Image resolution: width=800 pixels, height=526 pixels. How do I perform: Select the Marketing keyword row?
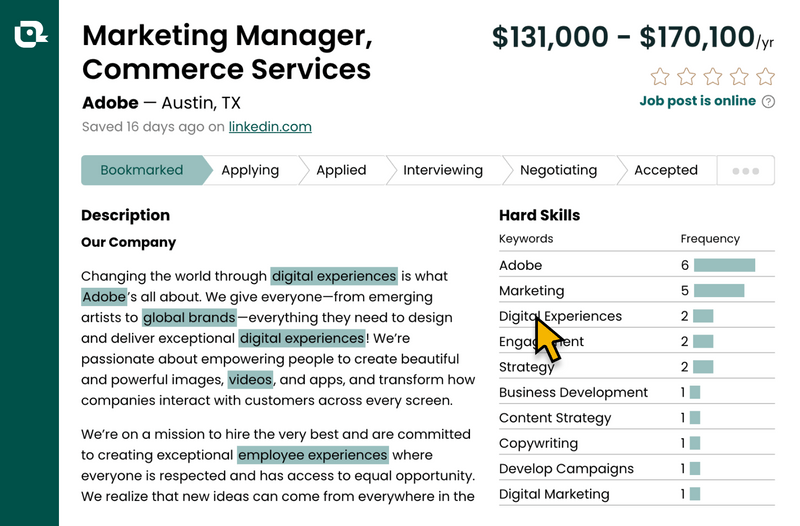click(x=637, y=290)
